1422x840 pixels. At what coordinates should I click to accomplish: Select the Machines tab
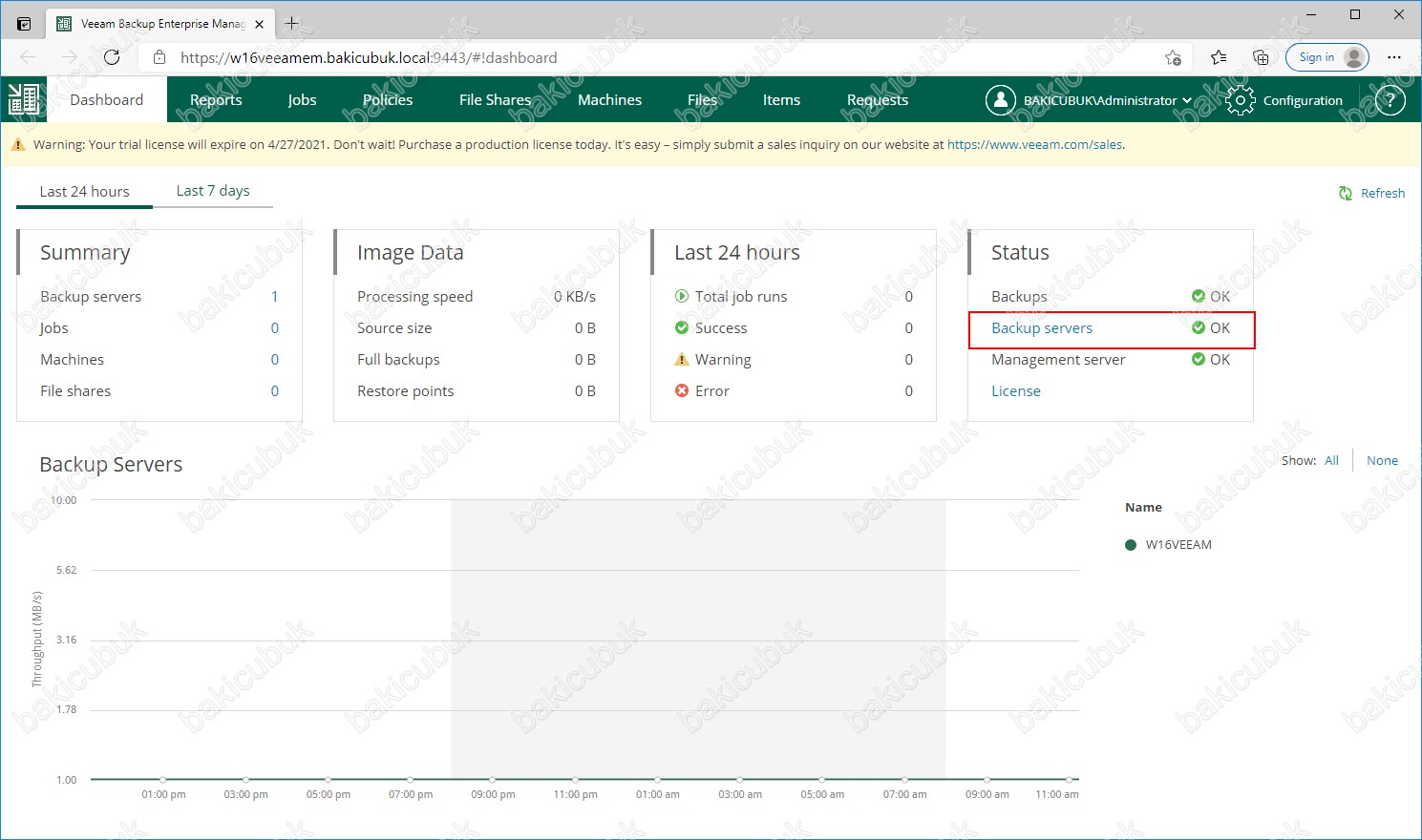coord(609,99)
